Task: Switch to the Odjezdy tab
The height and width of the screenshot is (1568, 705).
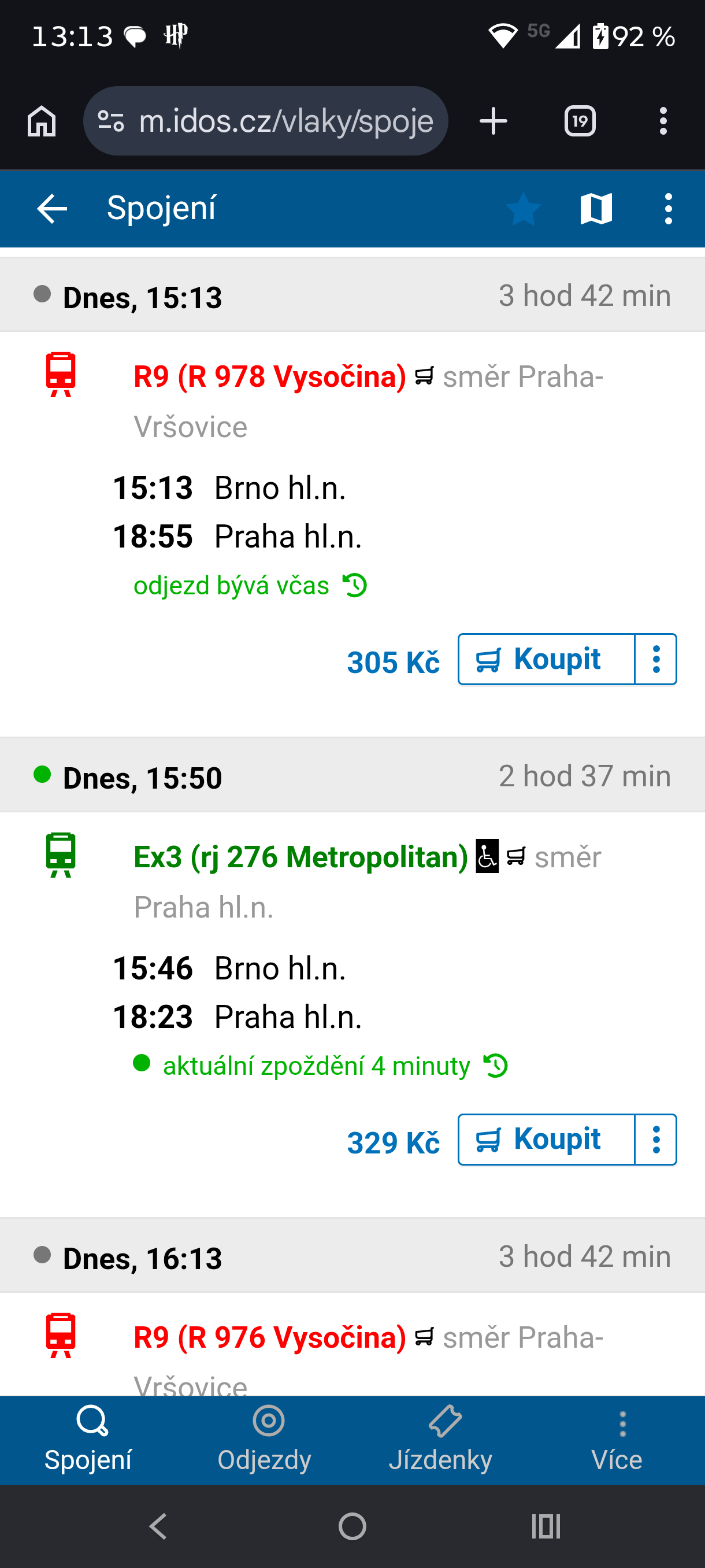Action: click(265, 1440)
